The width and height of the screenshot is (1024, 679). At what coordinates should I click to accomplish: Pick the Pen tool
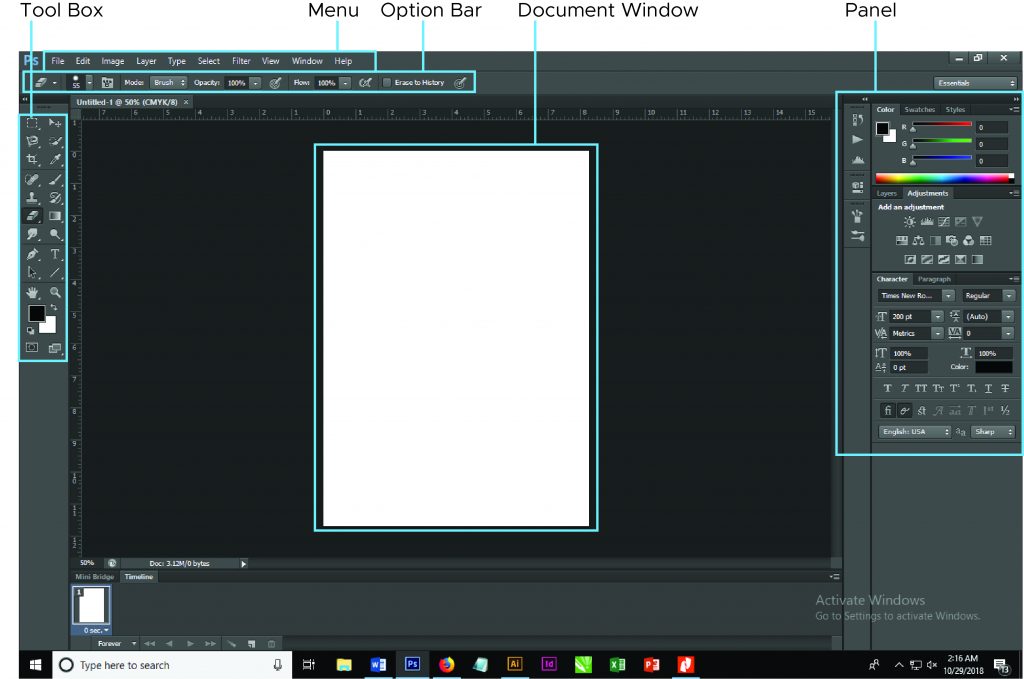(32, 254)
